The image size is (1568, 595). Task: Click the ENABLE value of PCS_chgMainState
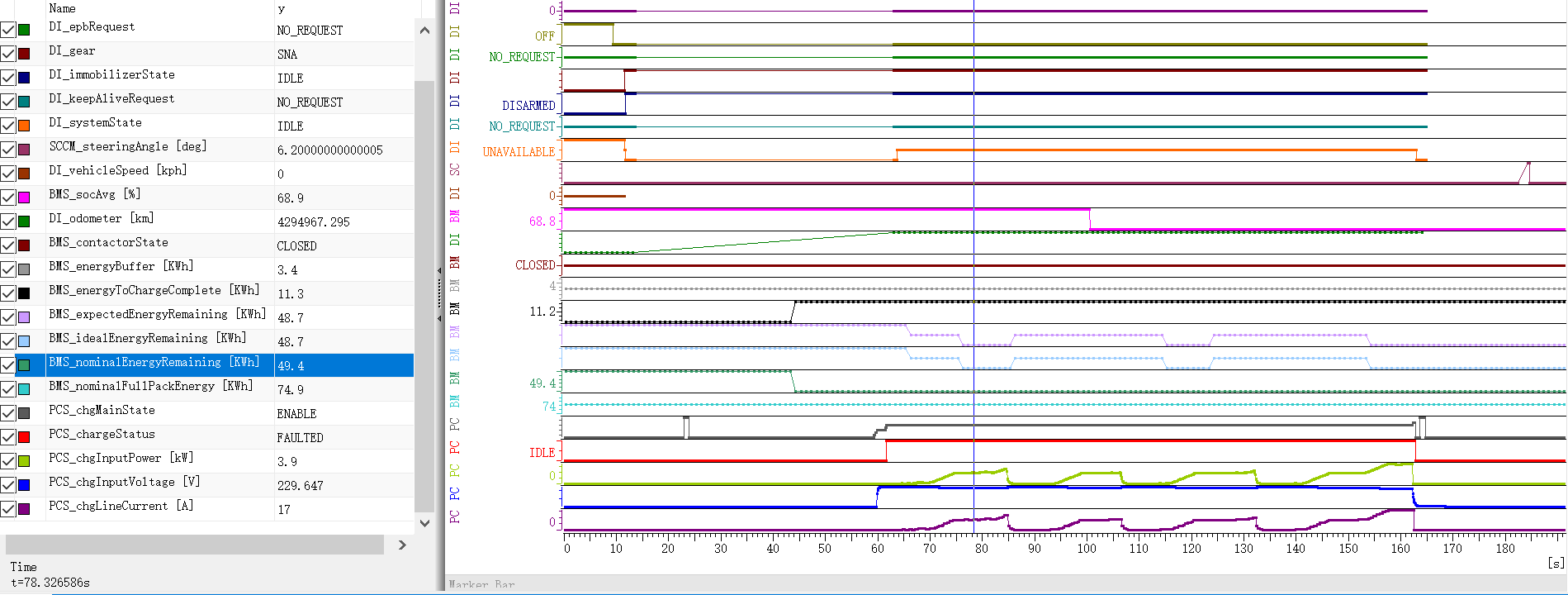click(296, 414)
